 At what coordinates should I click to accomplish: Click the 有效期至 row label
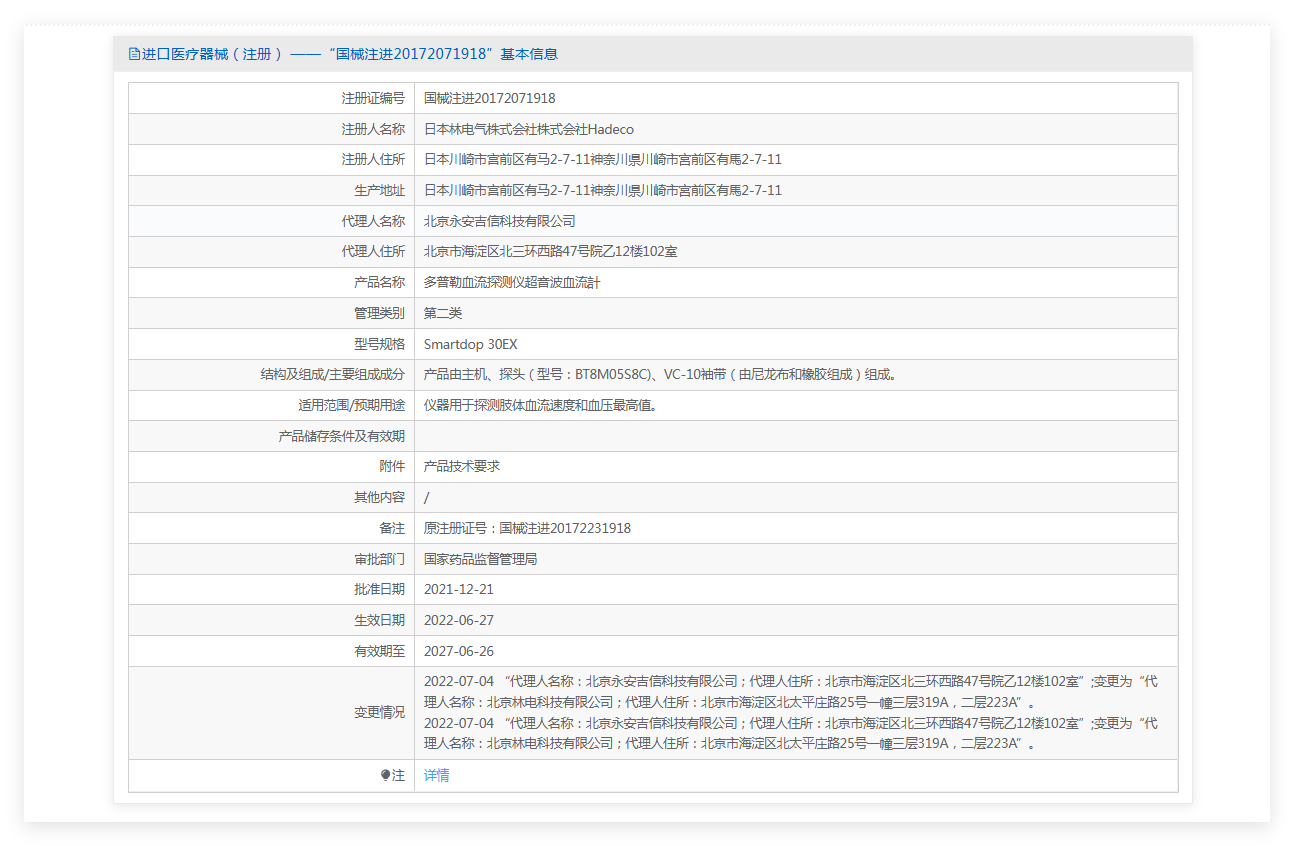point(380,651)
